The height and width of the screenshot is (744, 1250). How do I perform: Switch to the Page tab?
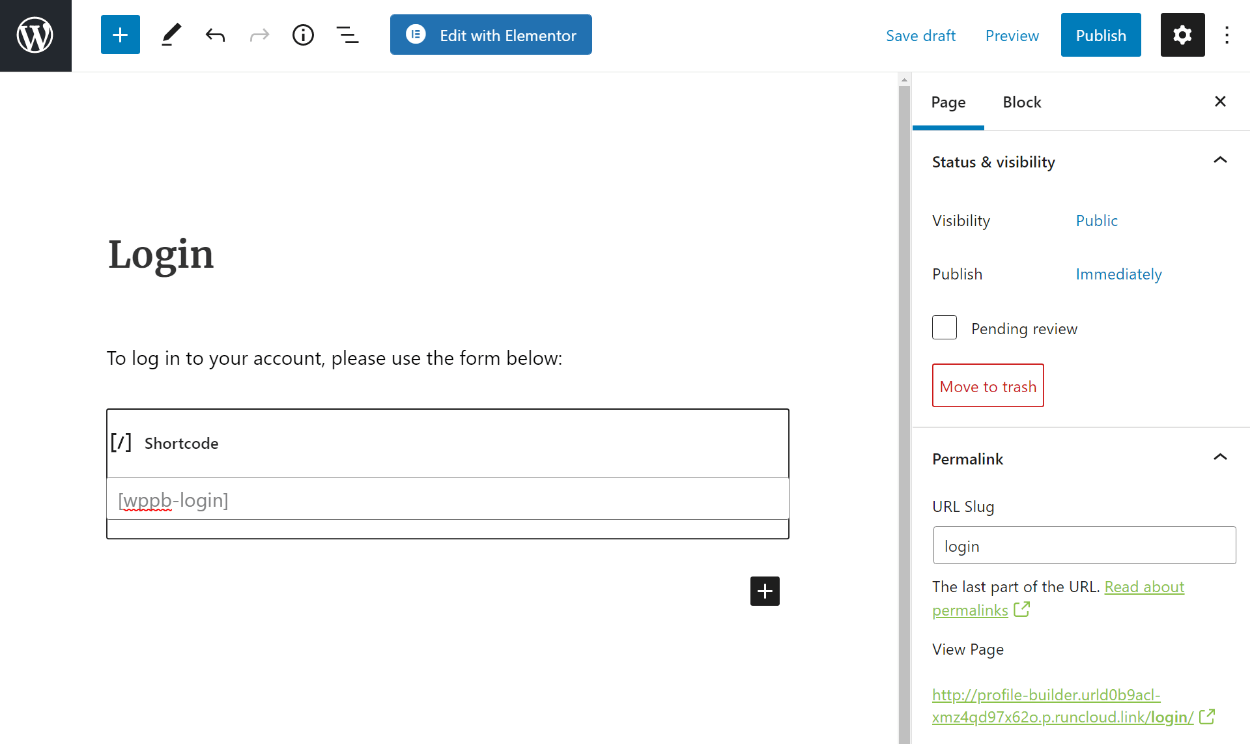pyautogui.click(x=948, y=102)
